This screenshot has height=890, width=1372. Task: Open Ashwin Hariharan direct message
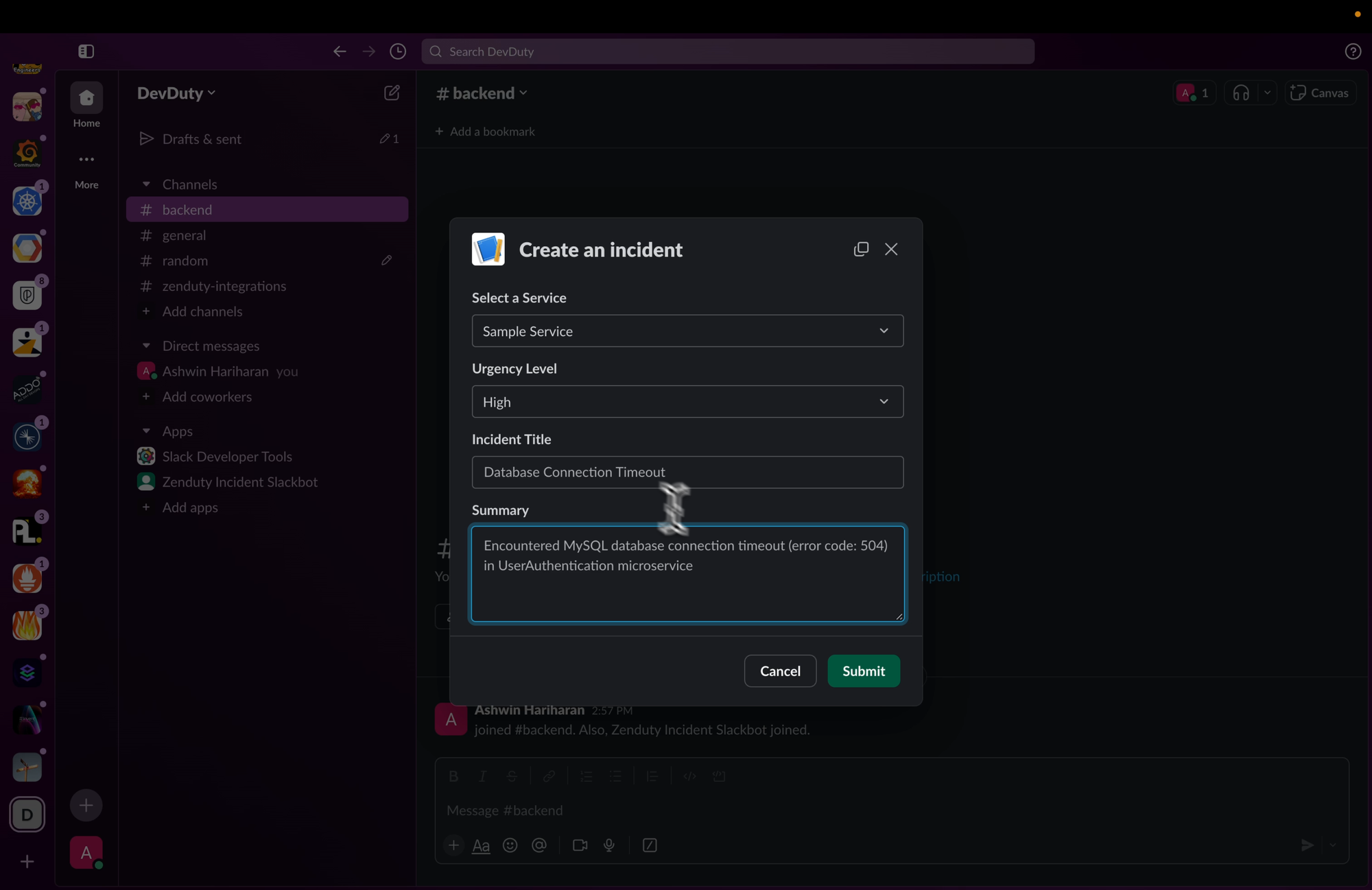click(267, 371)
